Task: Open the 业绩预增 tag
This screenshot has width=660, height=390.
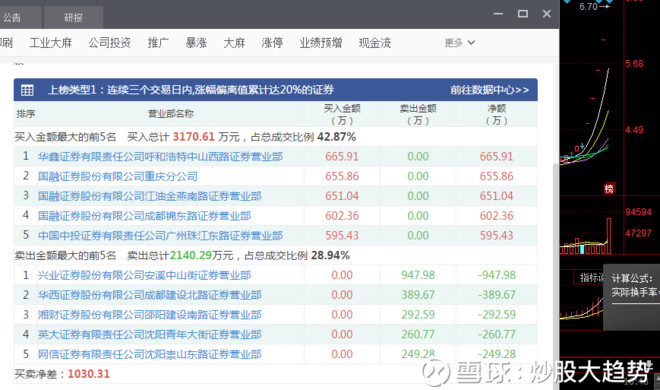Action: pos(321,43)
